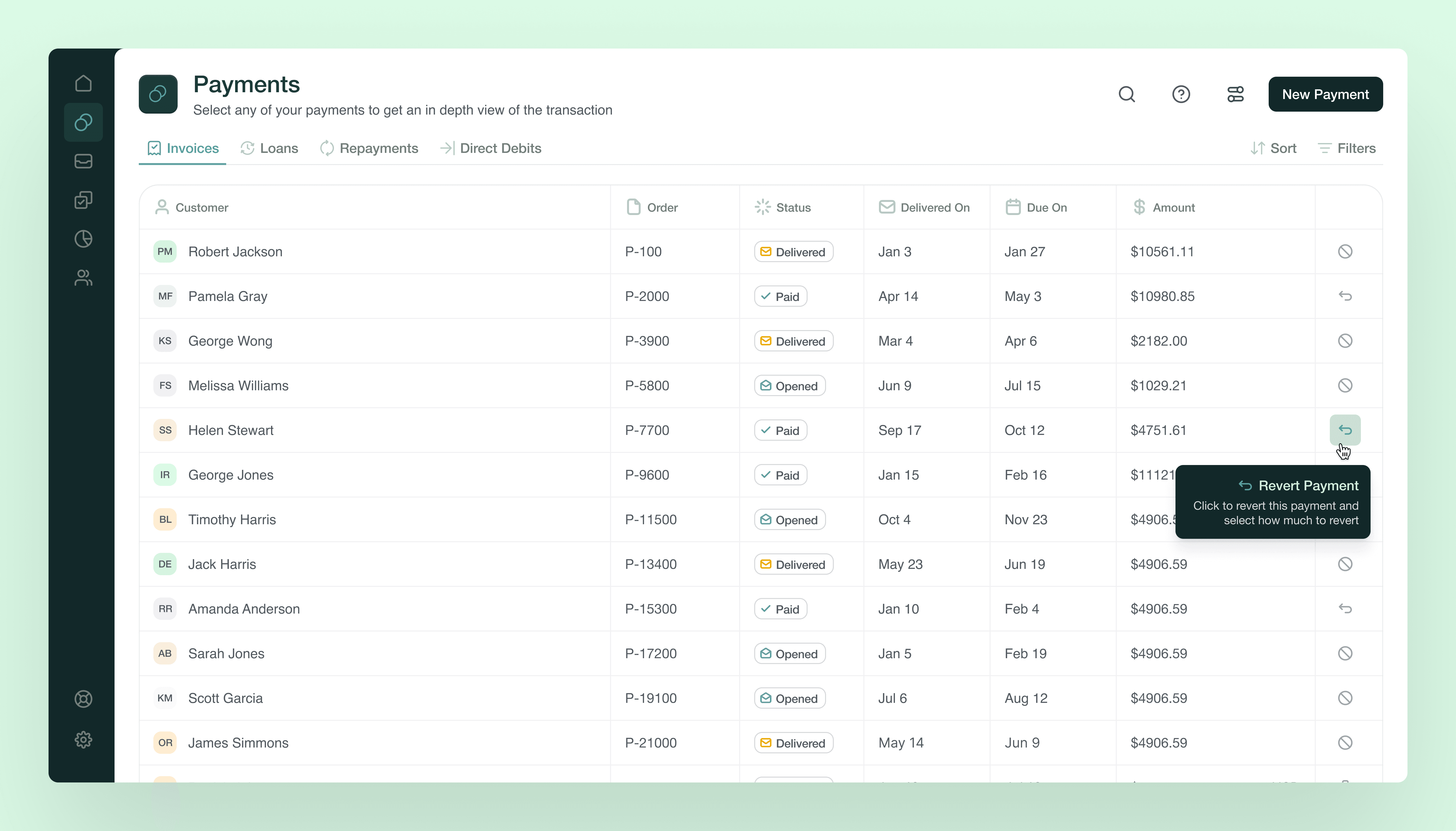Click the New Payment button
Screen dimensions: 1456x831
point(1325,94)
